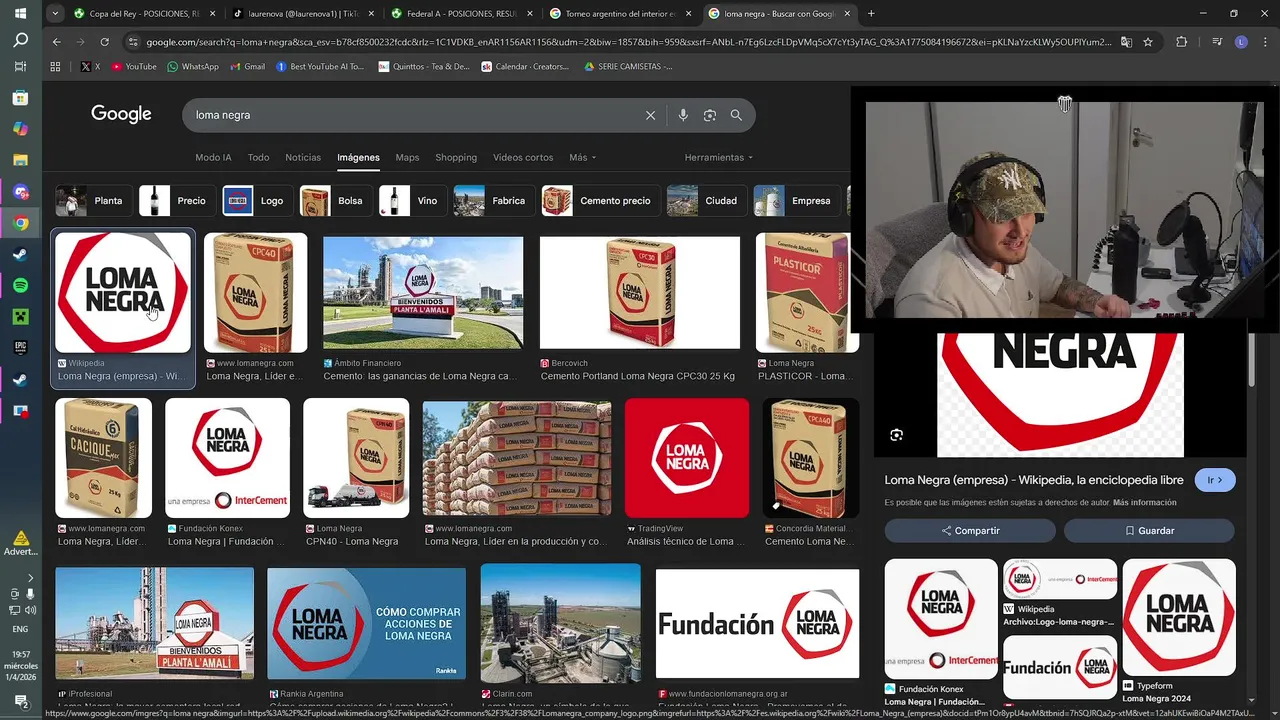Bookmark this page with star icon
Screen dimensions: 1280x720
coord(1148,42)
